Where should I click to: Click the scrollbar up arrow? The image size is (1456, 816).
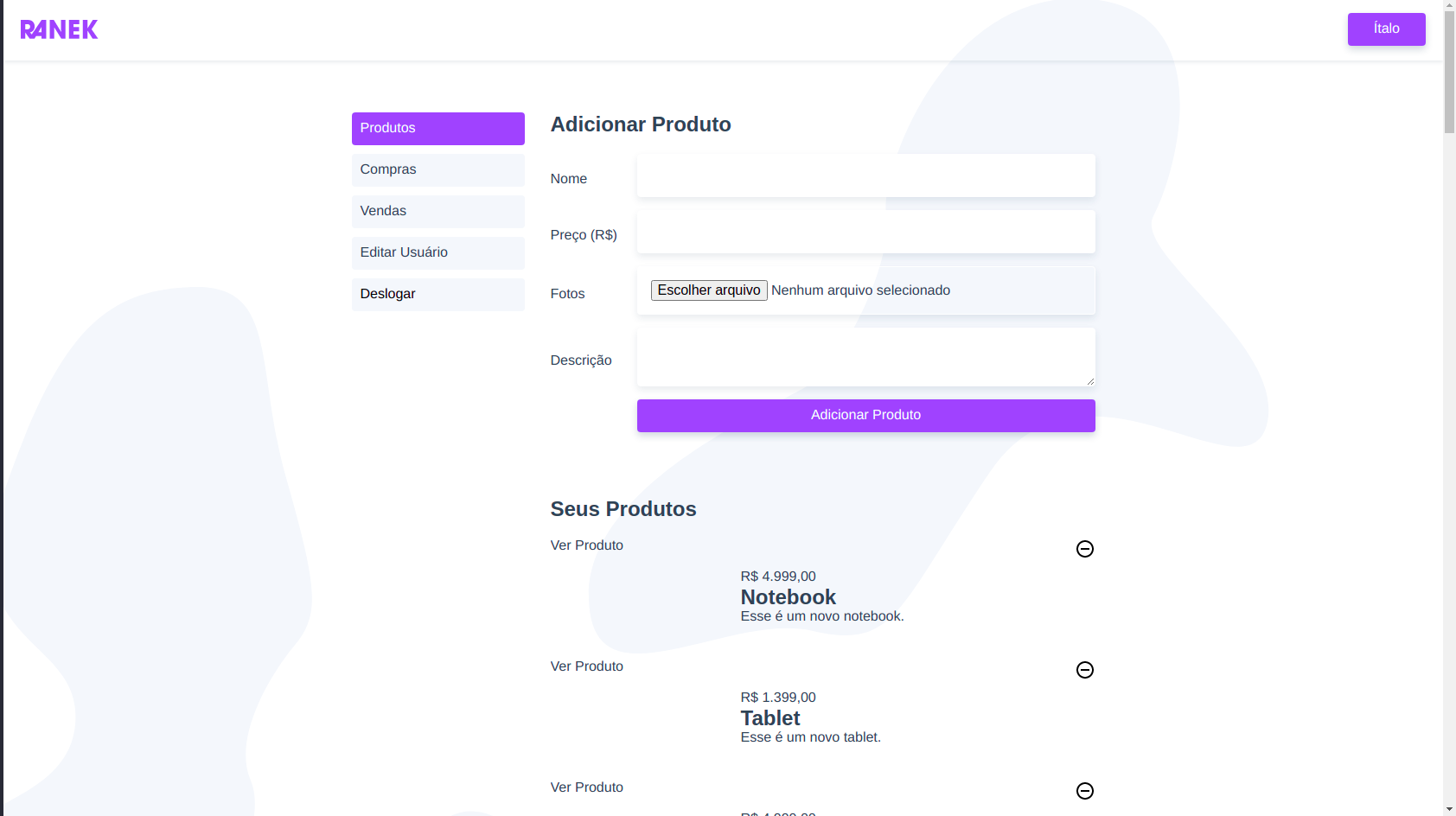(1449, 6)
